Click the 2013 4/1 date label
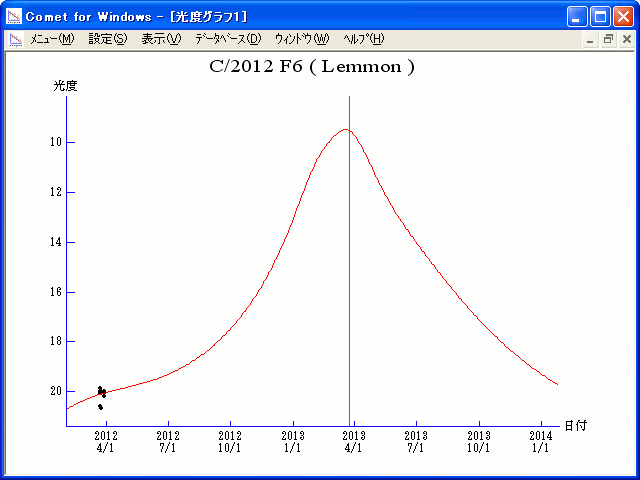 pos(354,442)
